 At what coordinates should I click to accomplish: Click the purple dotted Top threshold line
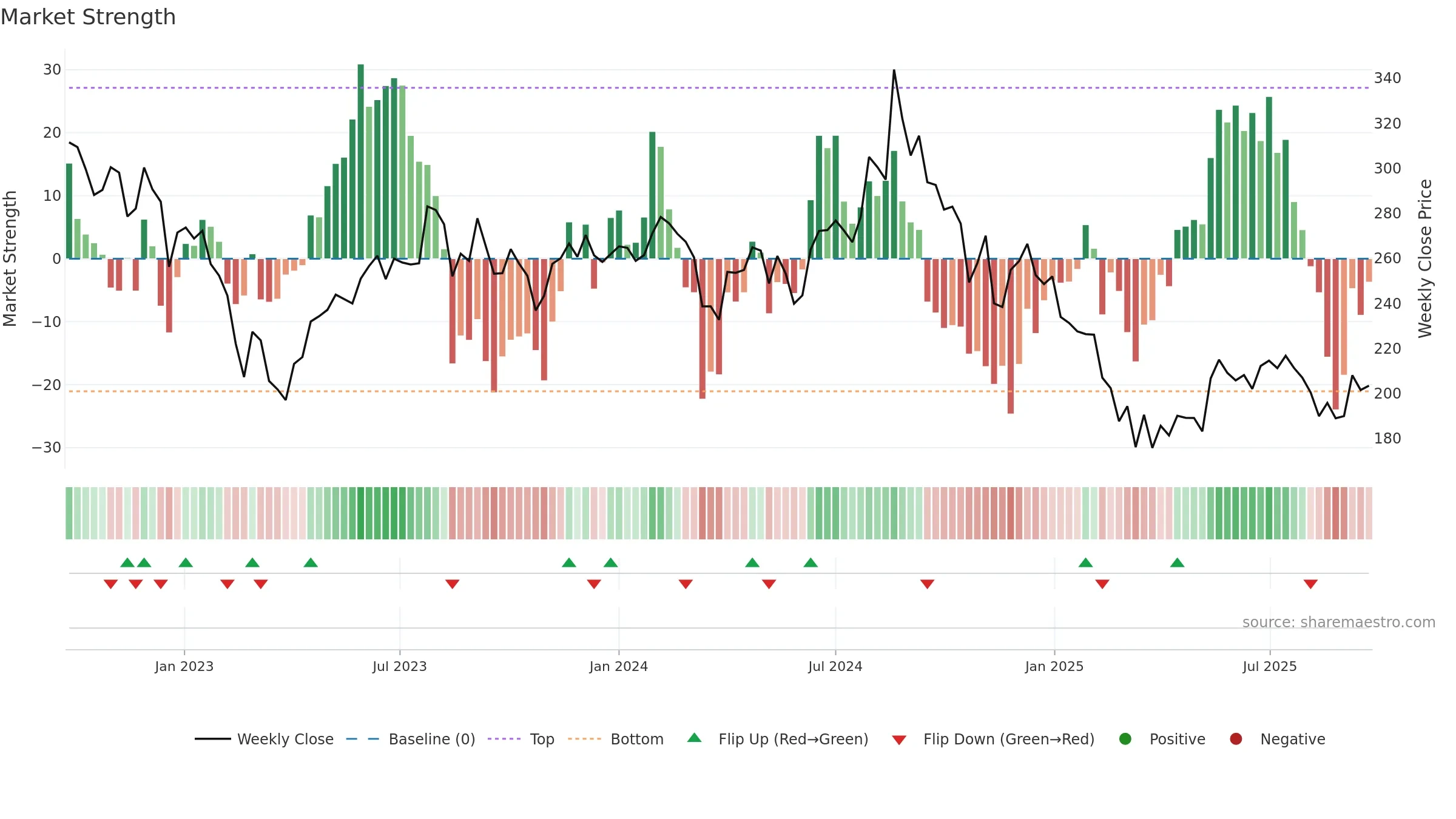click(x=719, y=88)
